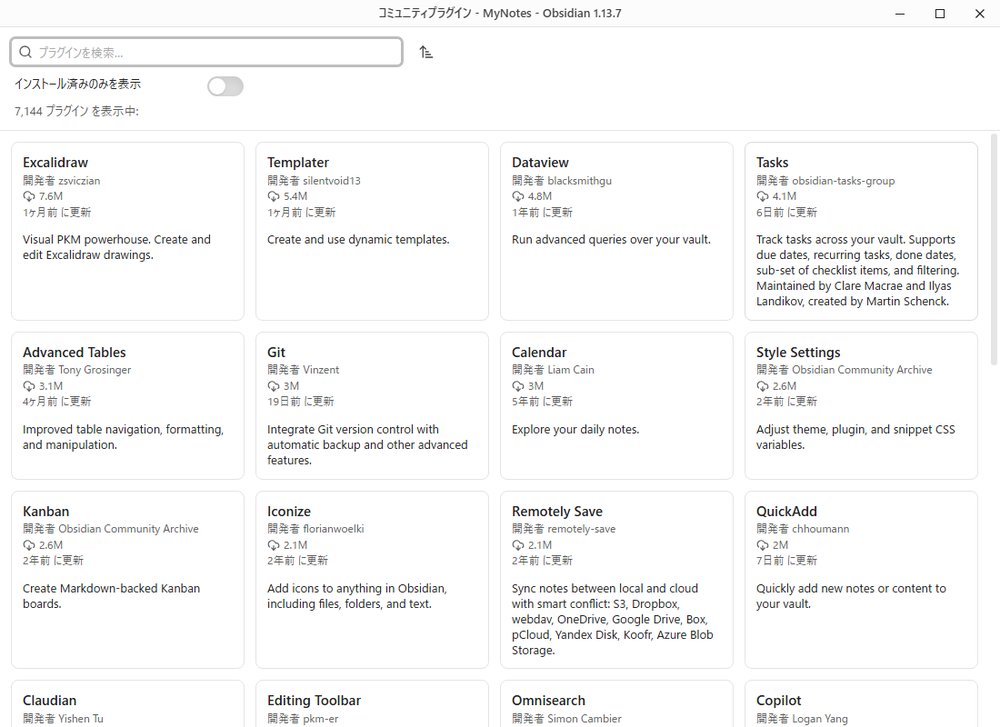Select the Iconize plugin title
Screen dimensions: 1000x727
[x=289, y=511]
